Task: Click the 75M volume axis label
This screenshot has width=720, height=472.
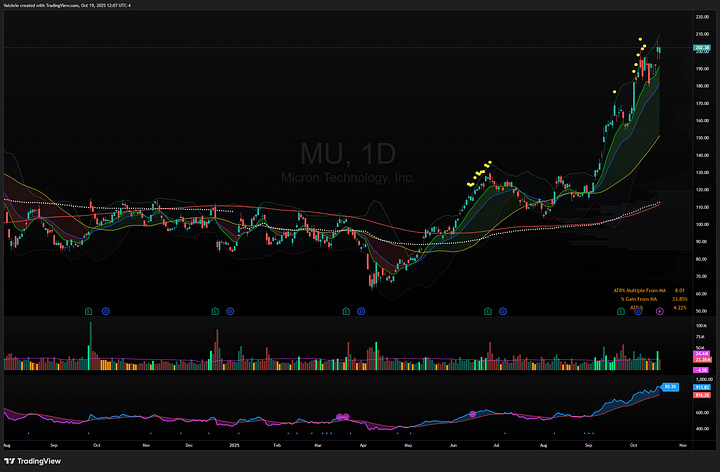Action: (701, 337)
